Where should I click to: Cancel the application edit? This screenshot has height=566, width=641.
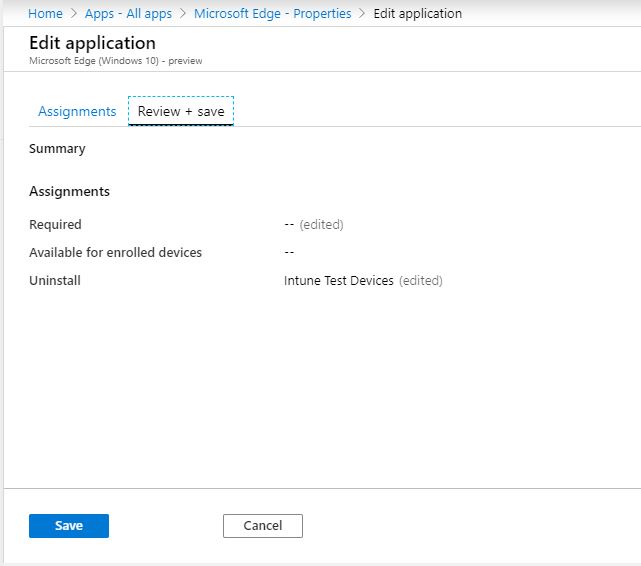pos(262,526)
